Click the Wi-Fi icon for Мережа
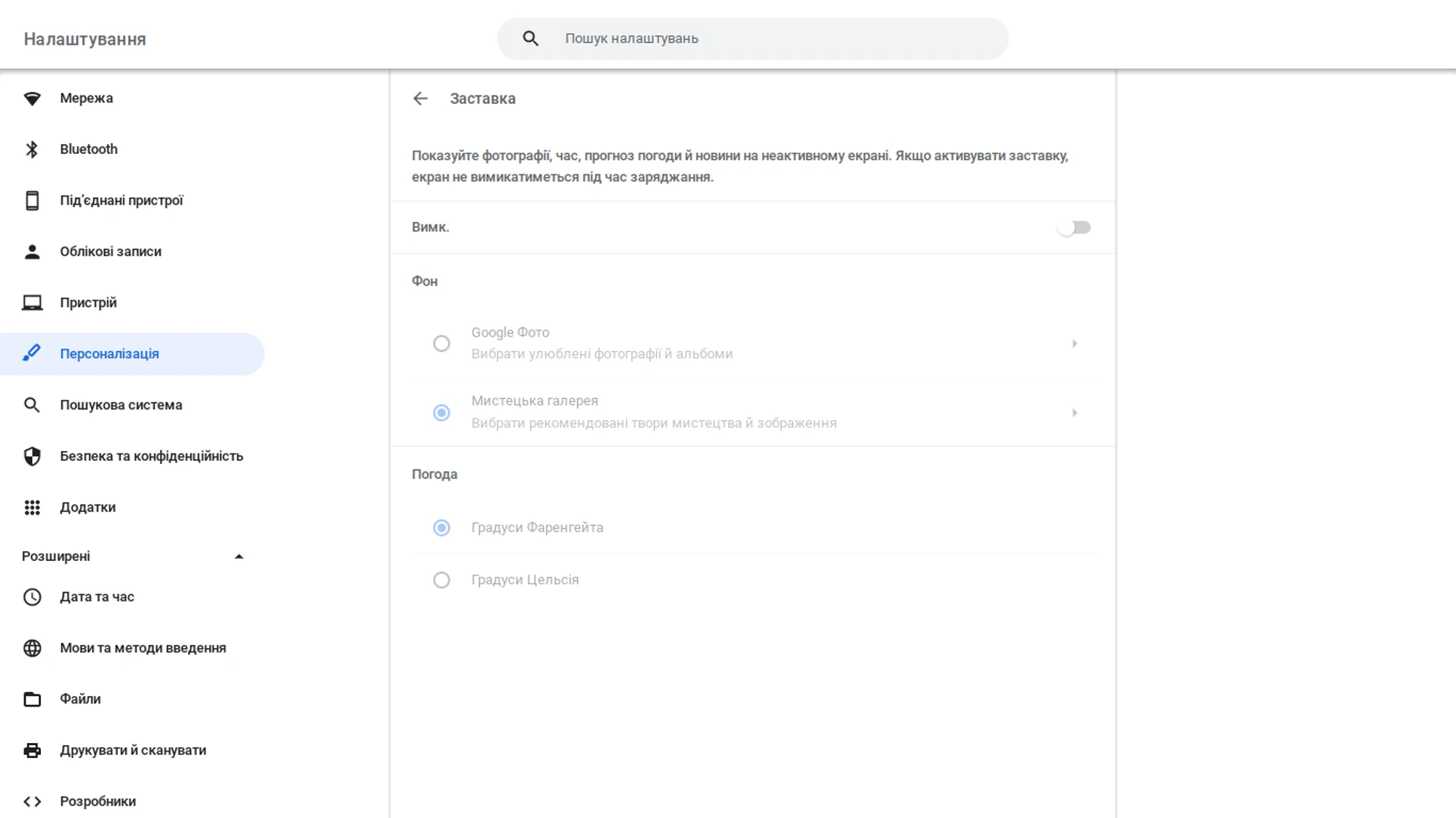 pos(32,99)
